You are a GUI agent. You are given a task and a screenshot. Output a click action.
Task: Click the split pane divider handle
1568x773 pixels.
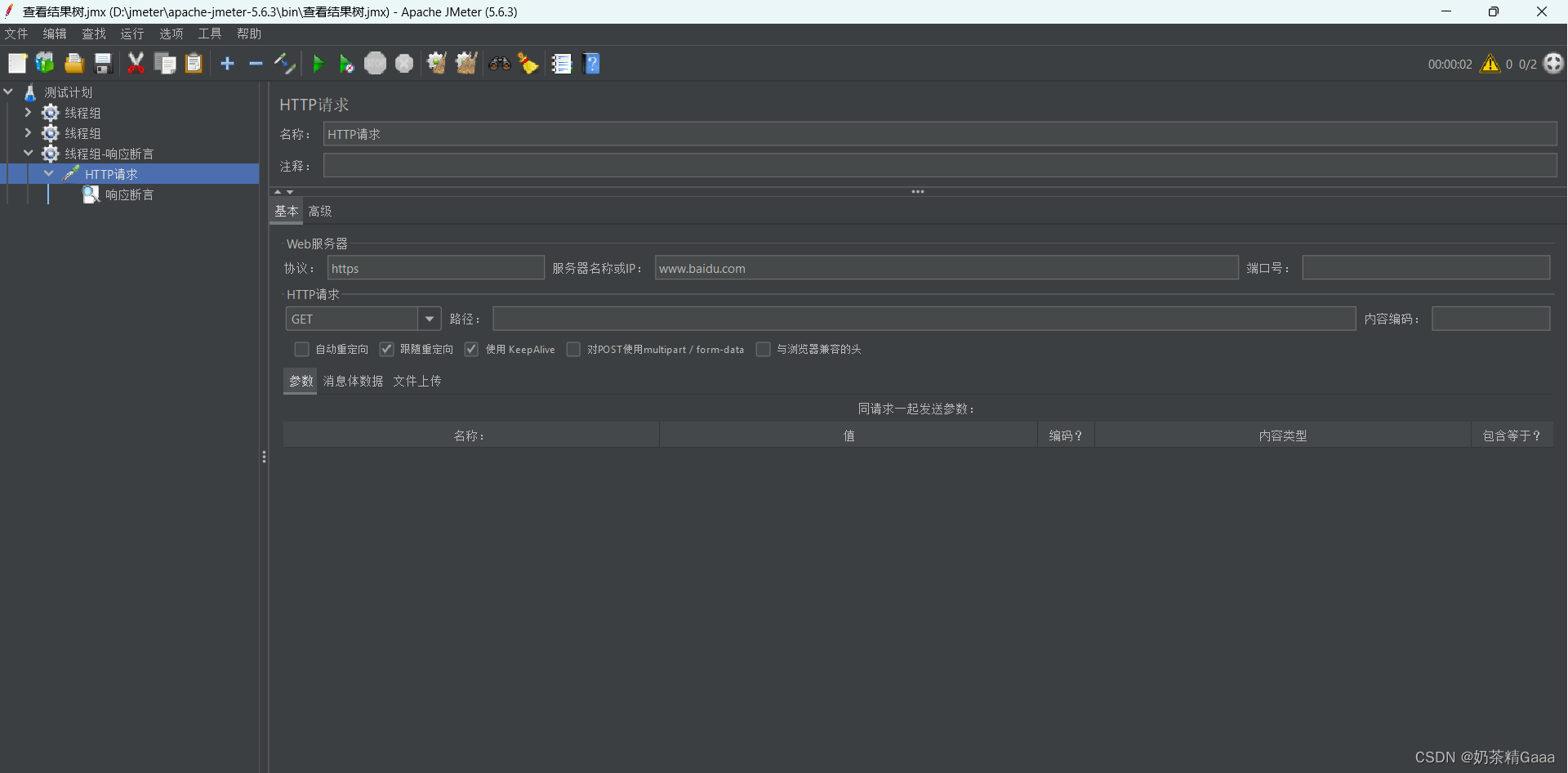pyautogui.click(x=264, y=458)
